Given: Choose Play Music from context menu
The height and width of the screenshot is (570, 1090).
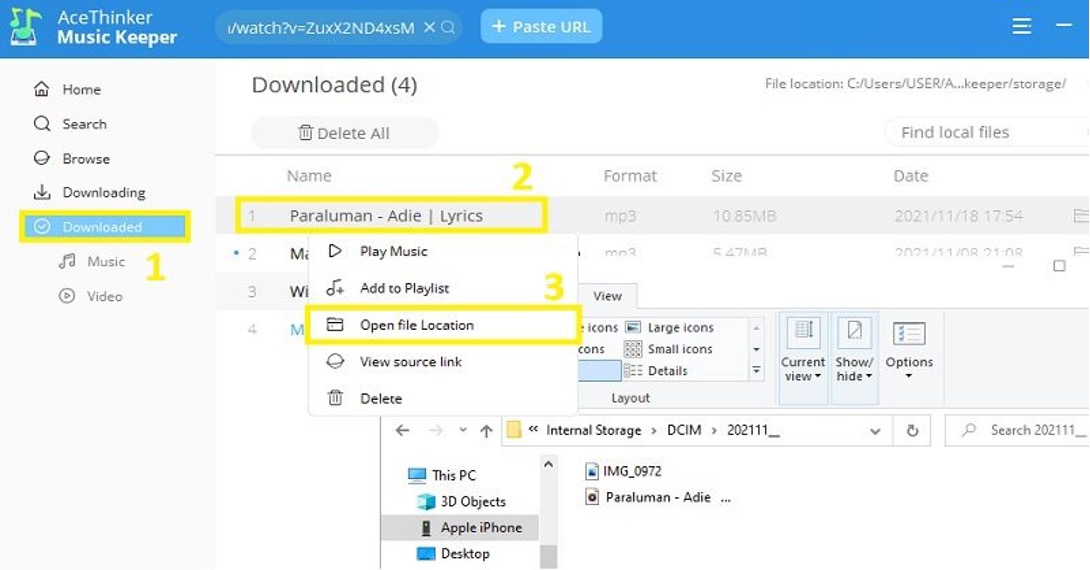Looking at the screenshot, I should [444, 252].
